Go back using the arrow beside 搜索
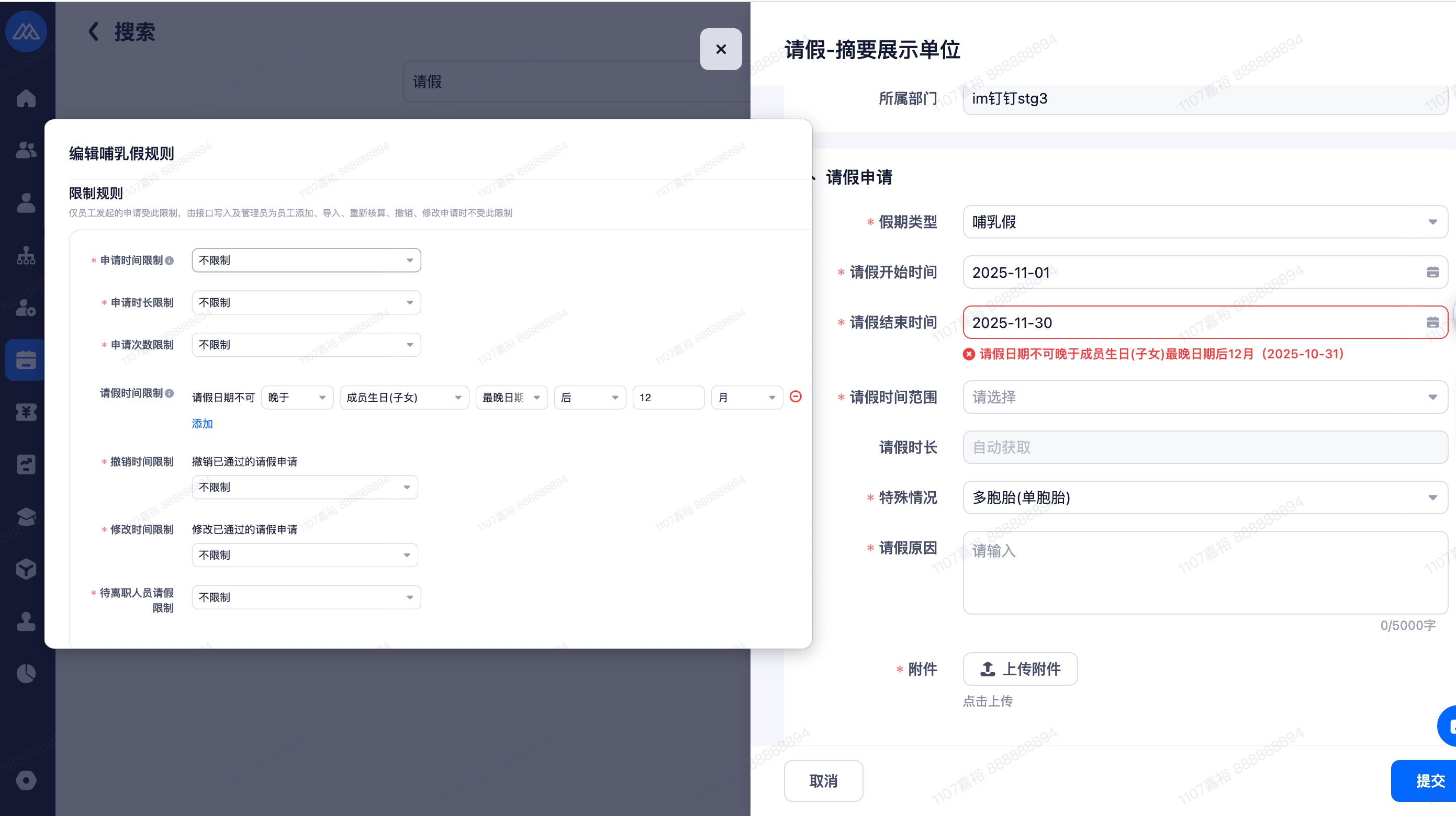The image size is (1456, 816). tap(94, 31)
